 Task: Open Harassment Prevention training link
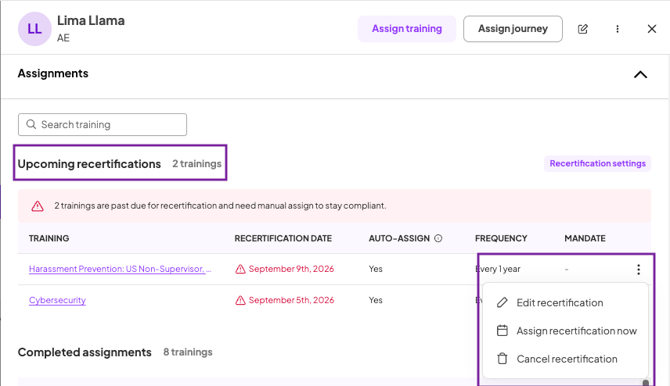click(120, 269)
